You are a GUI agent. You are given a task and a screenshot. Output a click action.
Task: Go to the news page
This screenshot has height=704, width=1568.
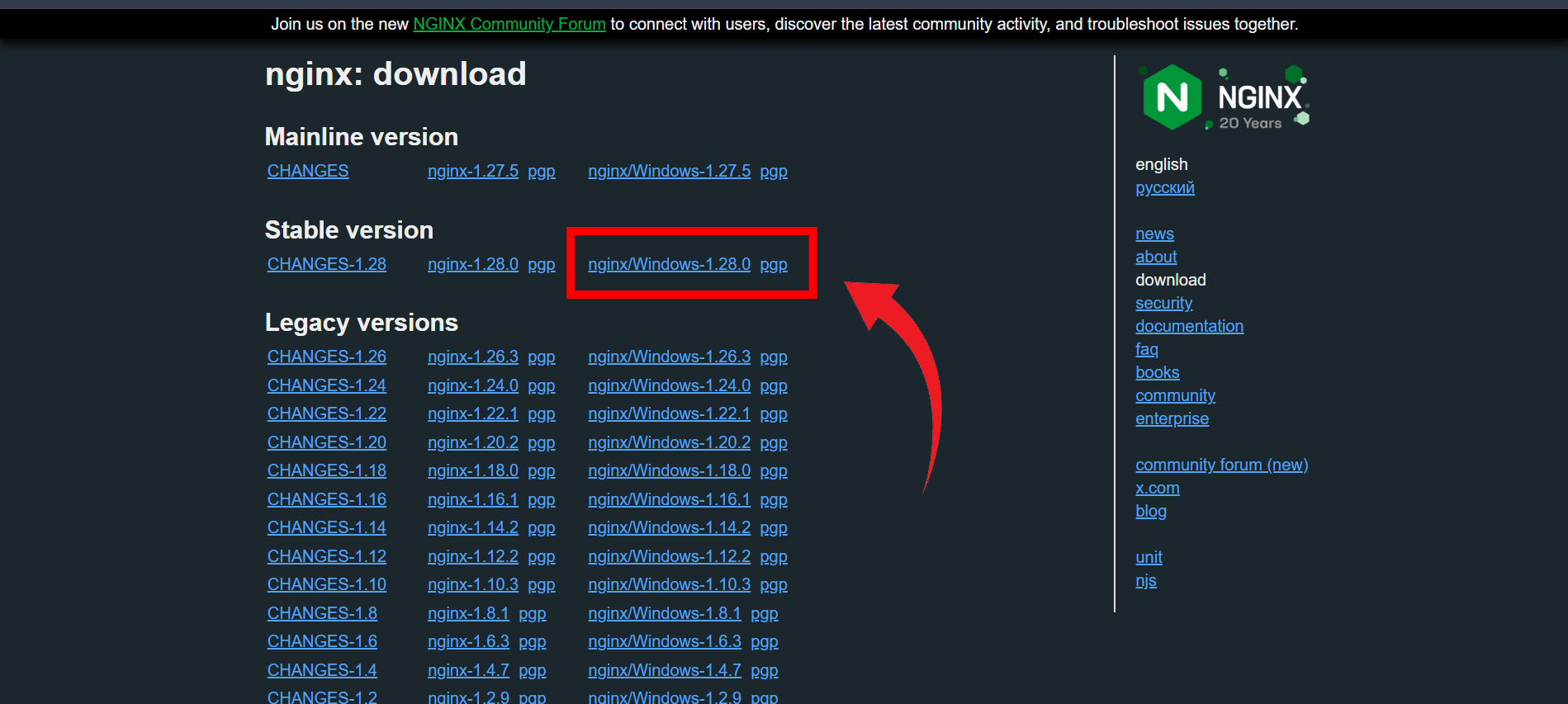[1154, 234]
